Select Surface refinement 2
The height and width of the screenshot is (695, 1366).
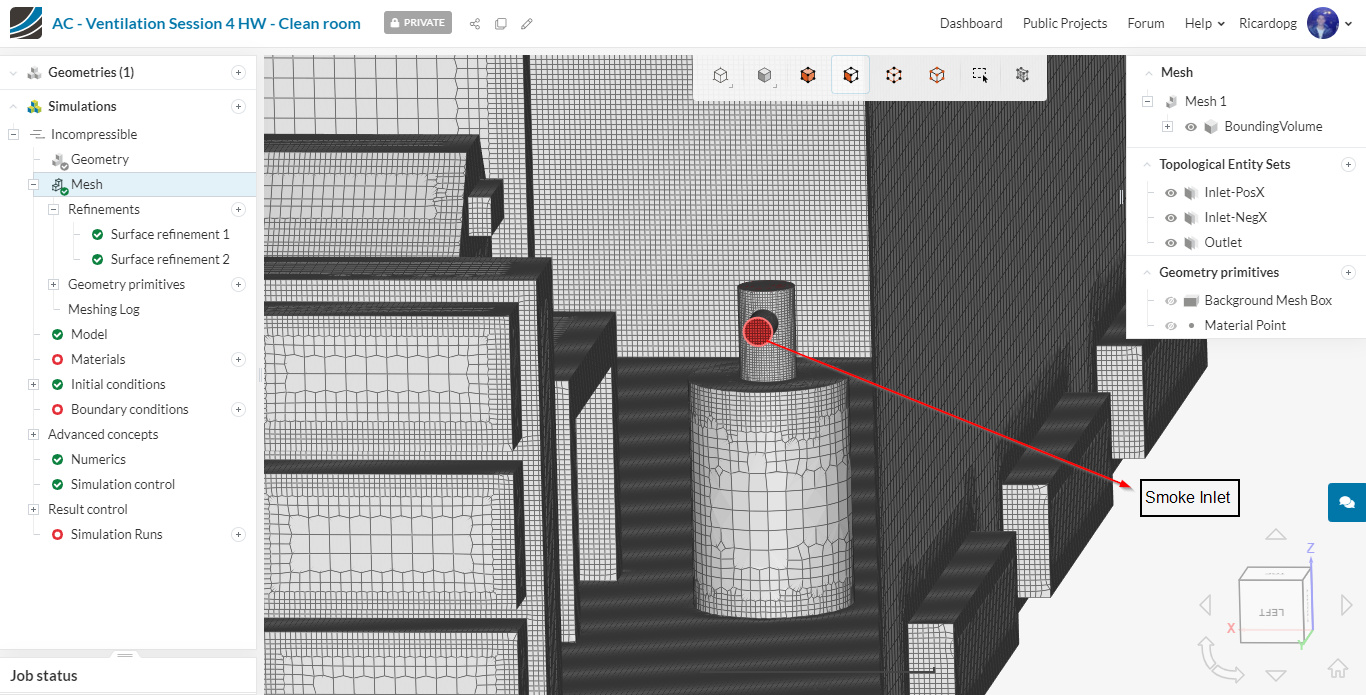coord(170,259)
